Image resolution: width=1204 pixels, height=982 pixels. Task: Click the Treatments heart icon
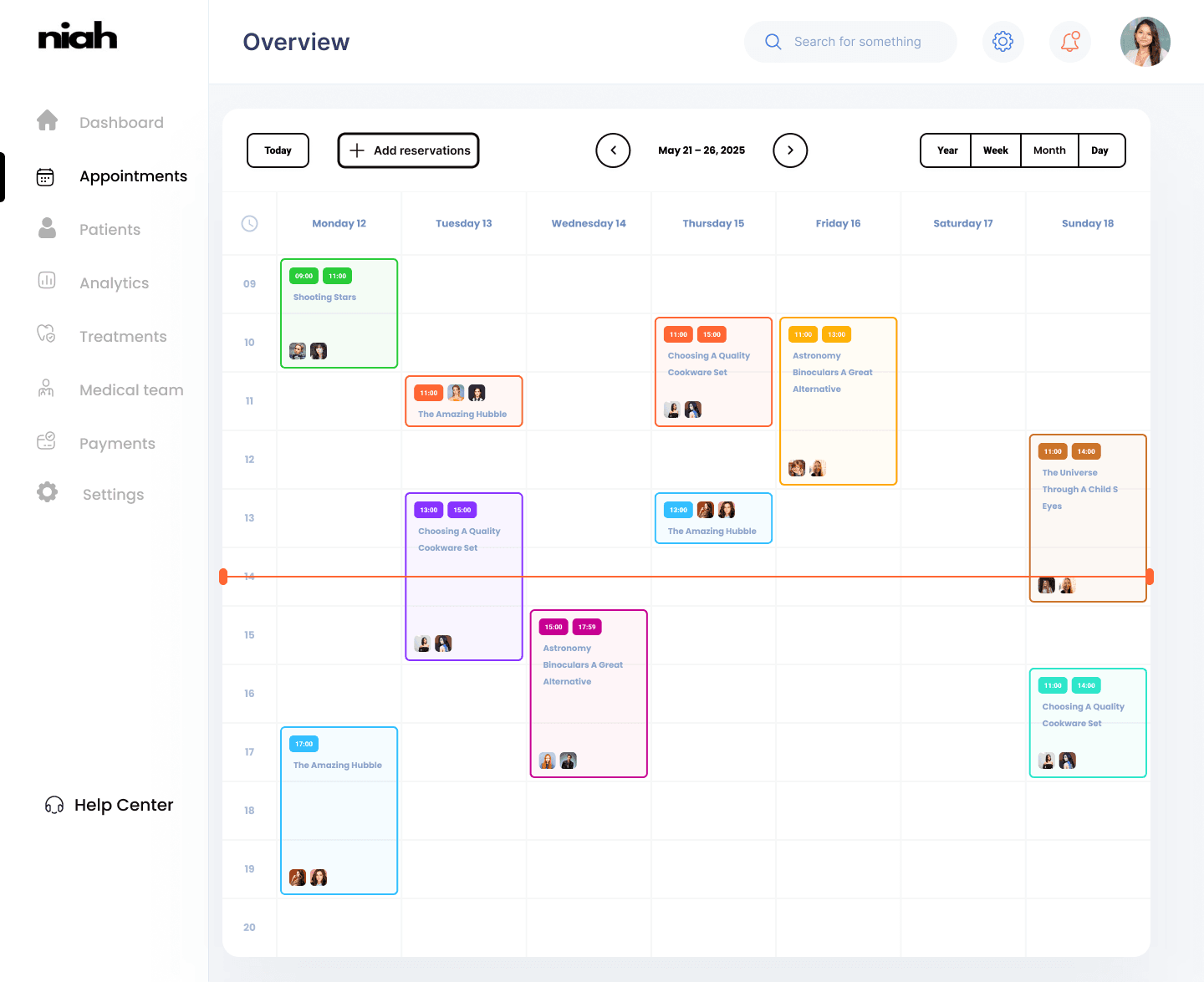[47, 334]
